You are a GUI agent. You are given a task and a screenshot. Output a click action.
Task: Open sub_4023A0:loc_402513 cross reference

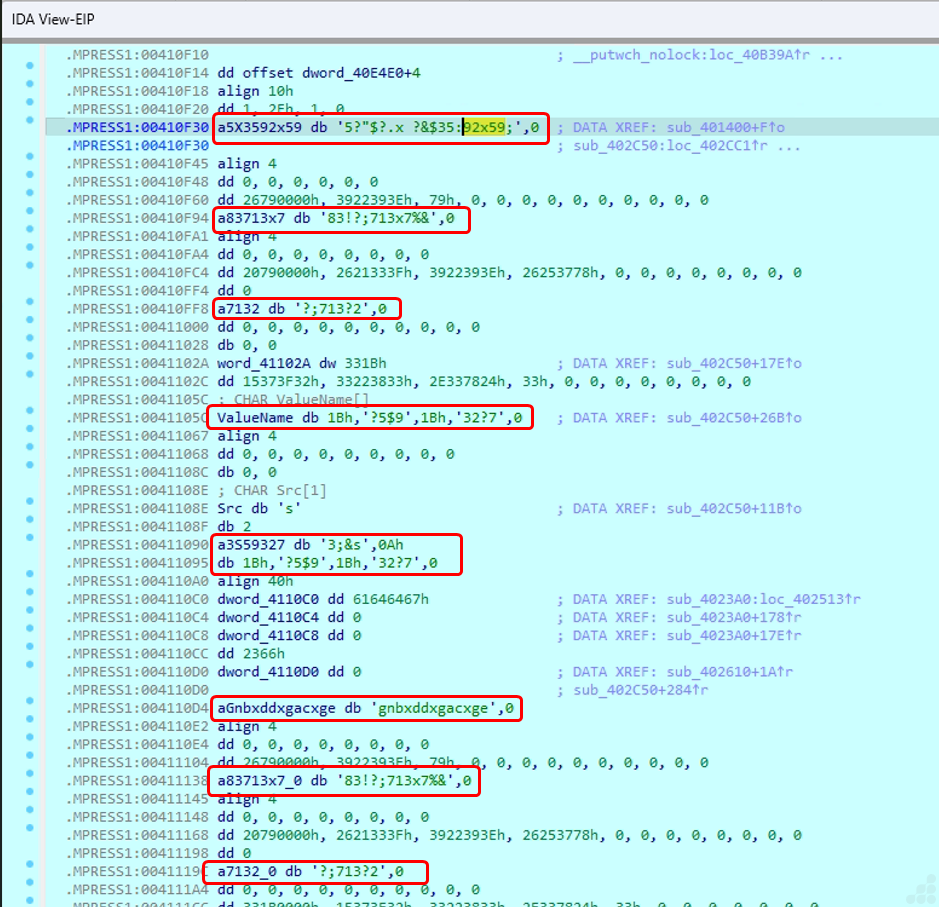coord(739,599)
